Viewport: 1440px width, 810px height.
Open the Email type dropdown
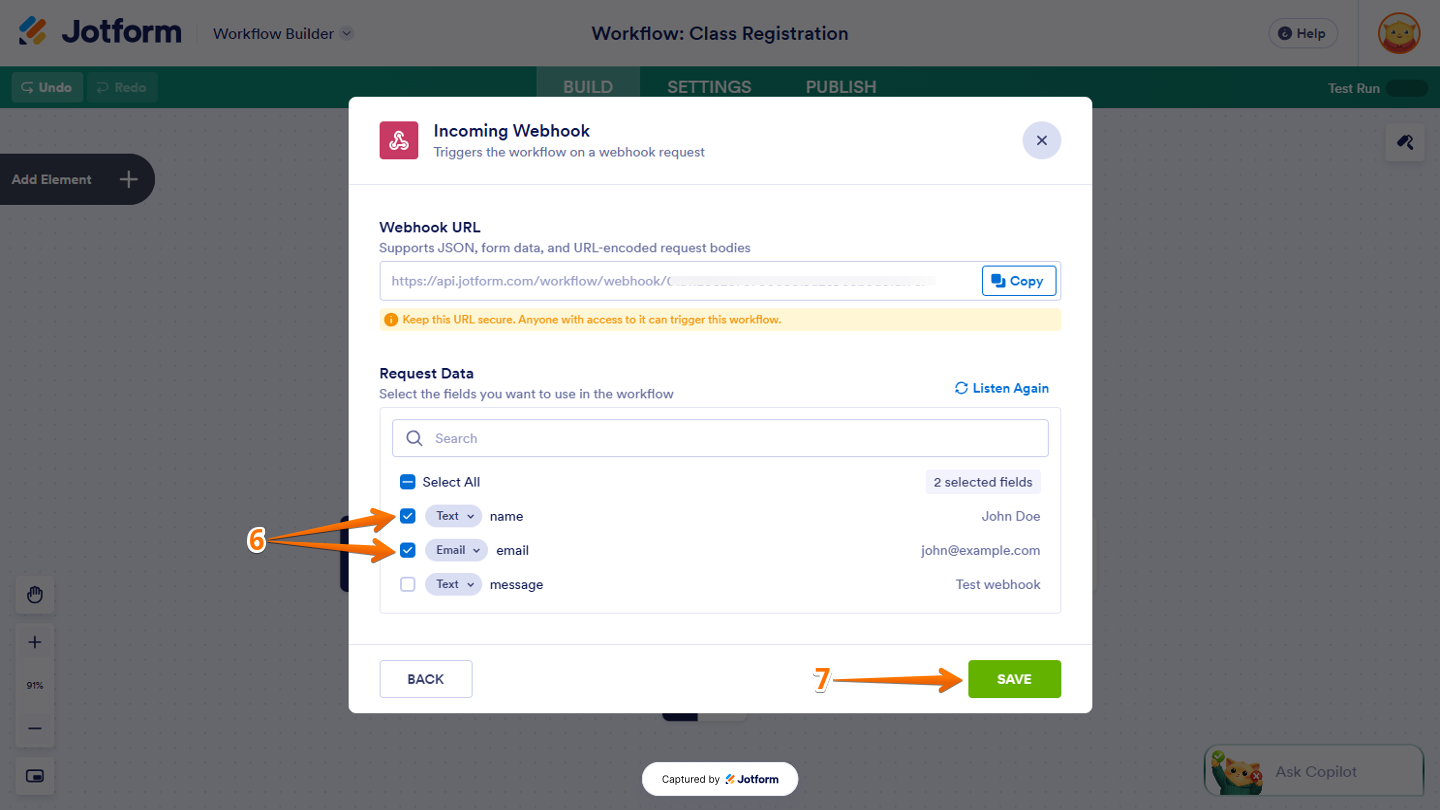(x=457, y=550)
